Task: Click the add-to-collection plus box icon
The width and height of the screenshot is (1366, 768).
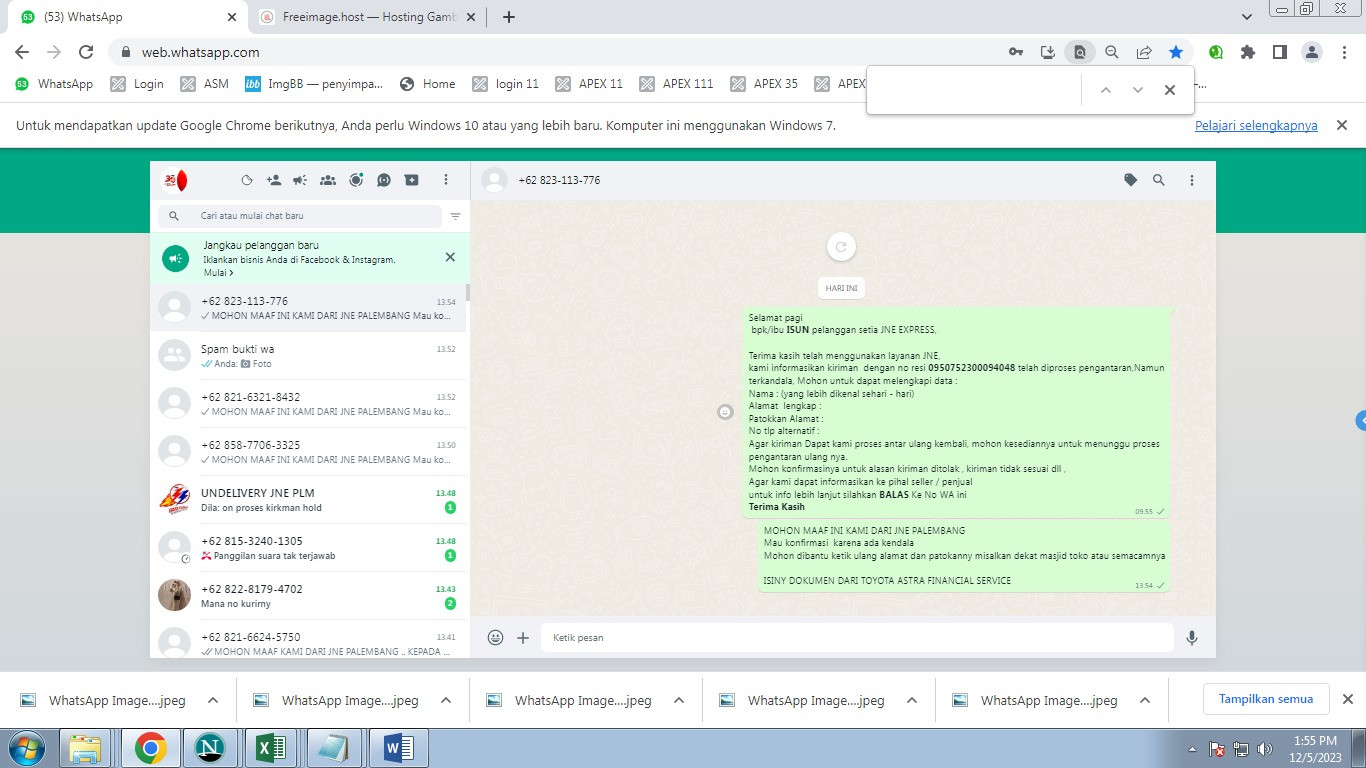Action: click(x=412, y=180)
